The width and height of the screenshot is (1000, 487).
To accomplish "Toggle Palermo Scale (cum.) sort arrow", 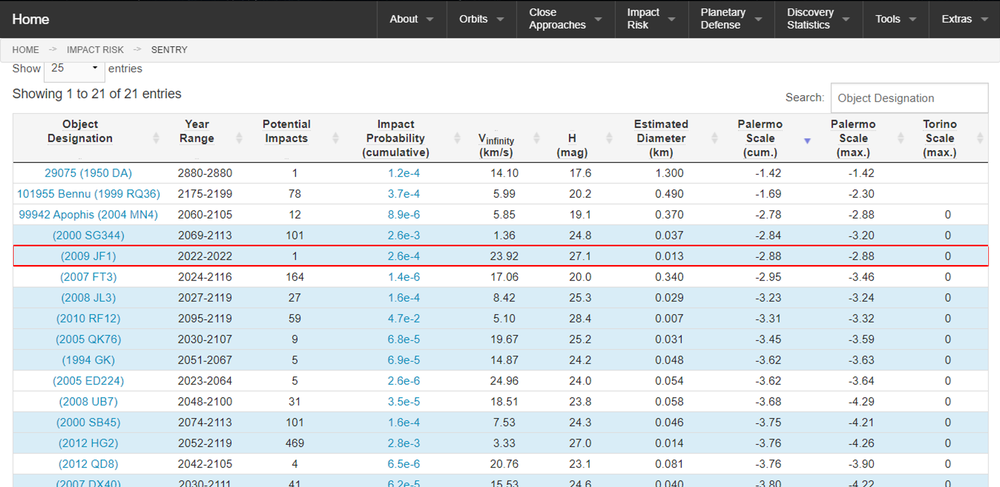I will tap(807, 139).
